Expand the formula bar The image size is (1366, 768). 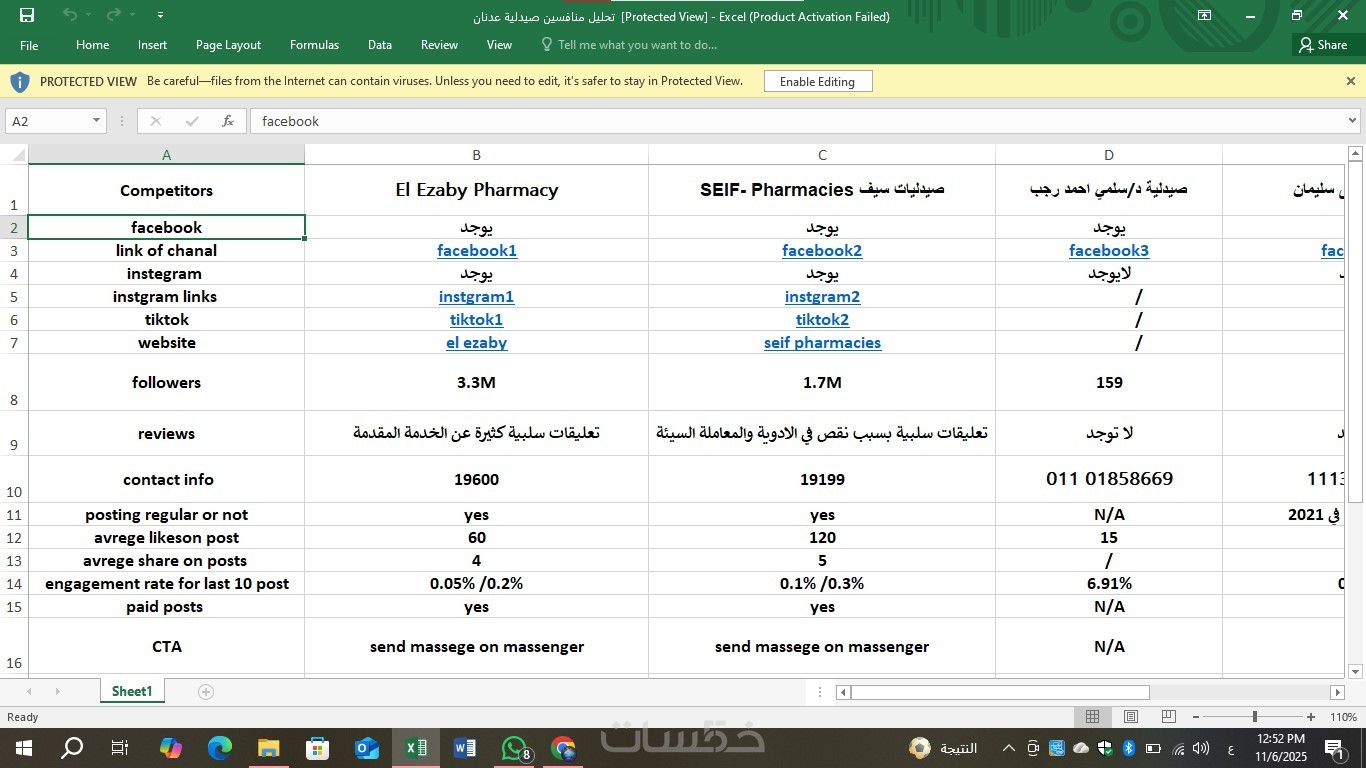[x=1353, y=121]
